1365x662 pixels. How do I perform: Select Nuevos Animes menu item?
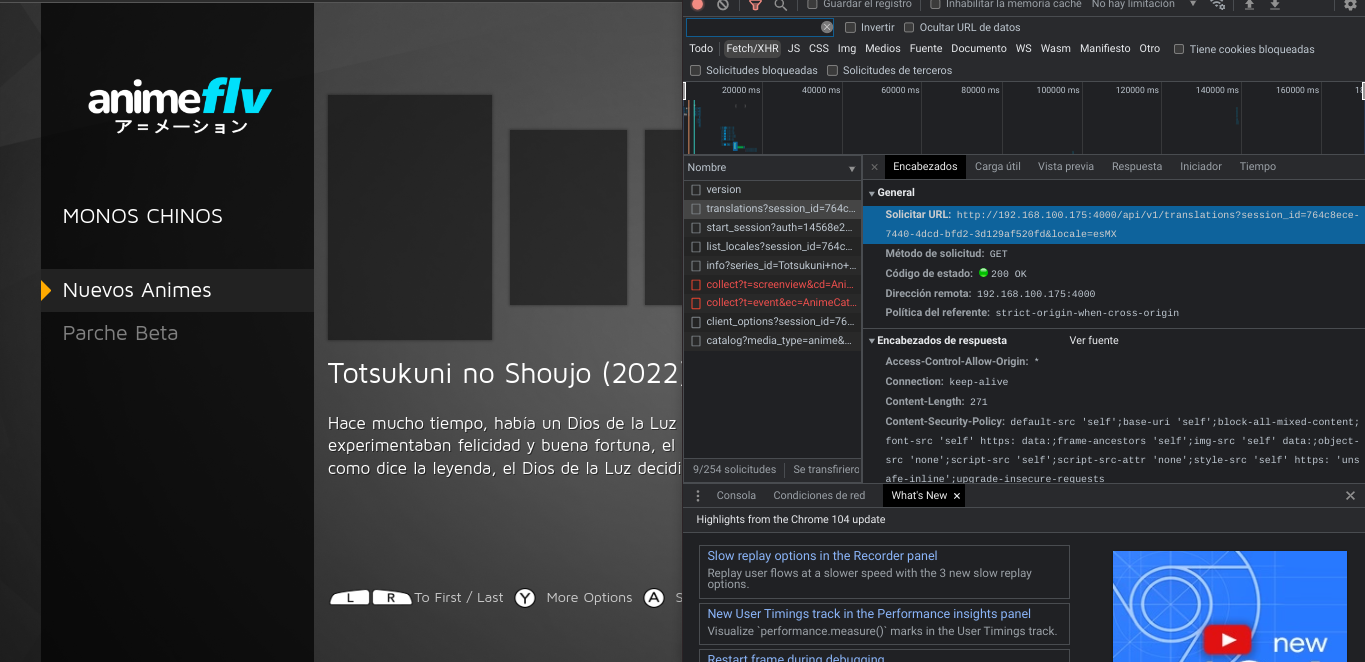(x=177, y=291)
